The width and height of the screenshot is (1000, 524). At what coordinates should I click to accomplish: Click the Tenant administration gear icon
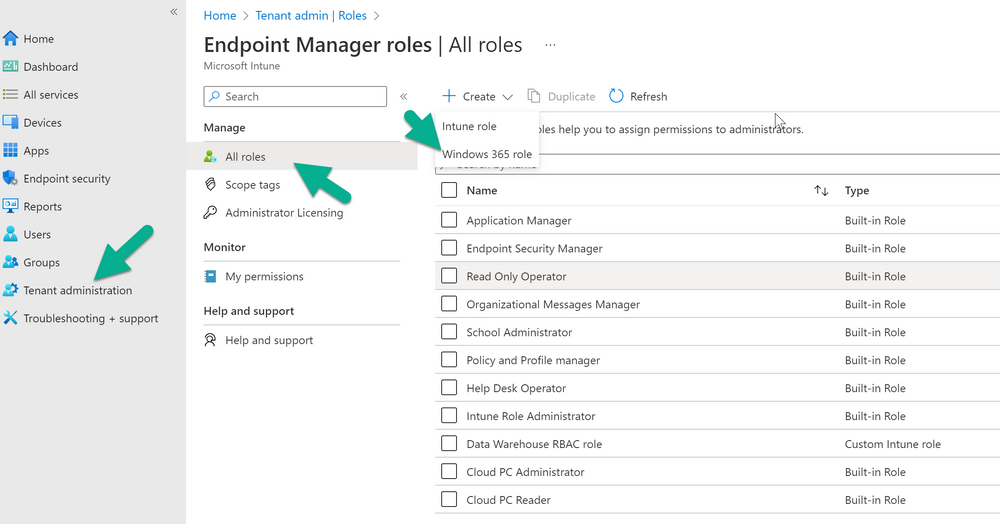click(10, 290)
